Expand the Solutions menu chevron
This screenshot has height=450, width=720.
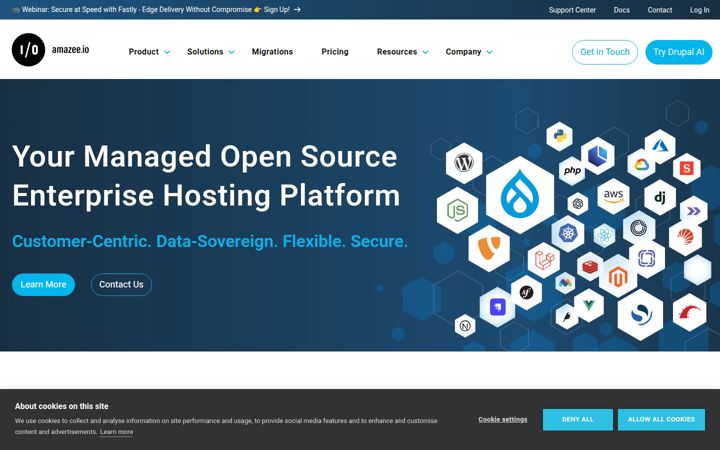click(231, 52)
